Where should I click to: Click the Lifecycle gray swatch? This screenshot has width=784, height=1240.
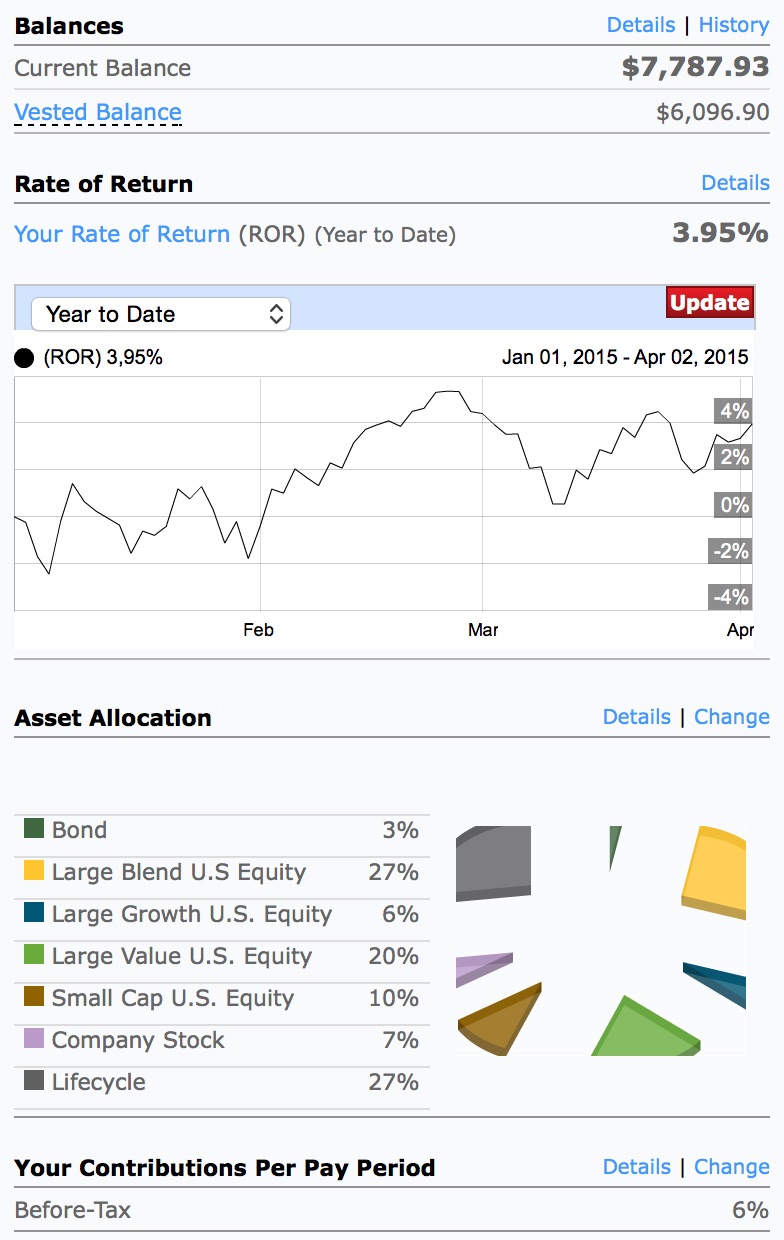(x=34, y=1081)
